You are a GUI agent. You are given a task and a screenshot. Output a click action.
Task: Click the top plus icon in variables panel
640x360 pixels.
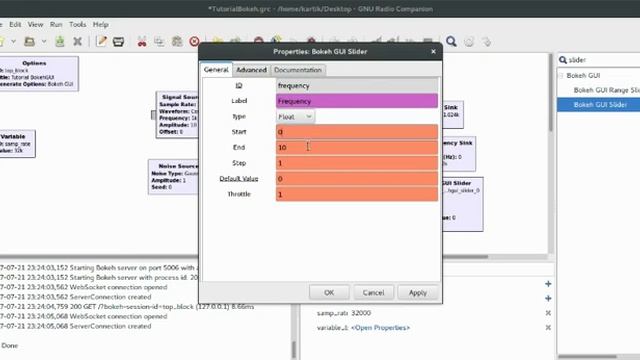coord(548,284)
